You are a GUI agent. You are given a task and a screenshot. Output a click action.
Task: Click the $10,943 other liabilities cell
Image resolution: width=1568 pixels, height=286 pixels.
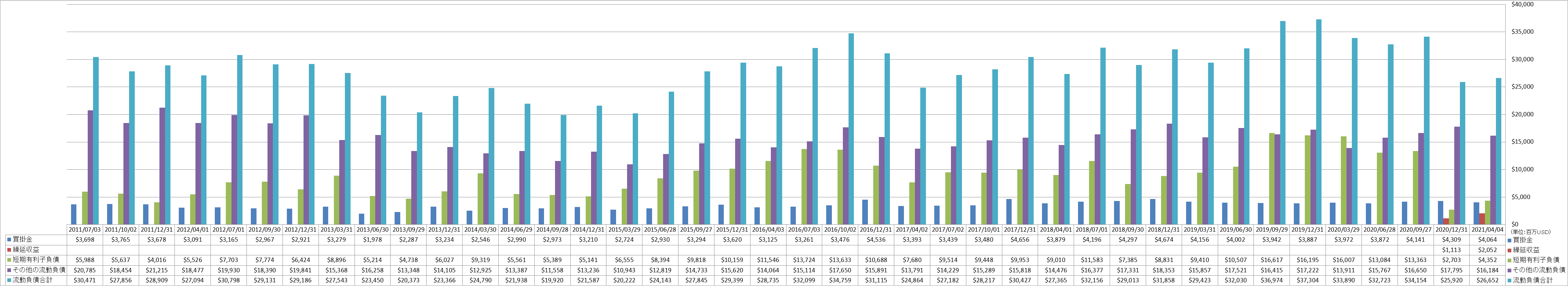point(624,270)
